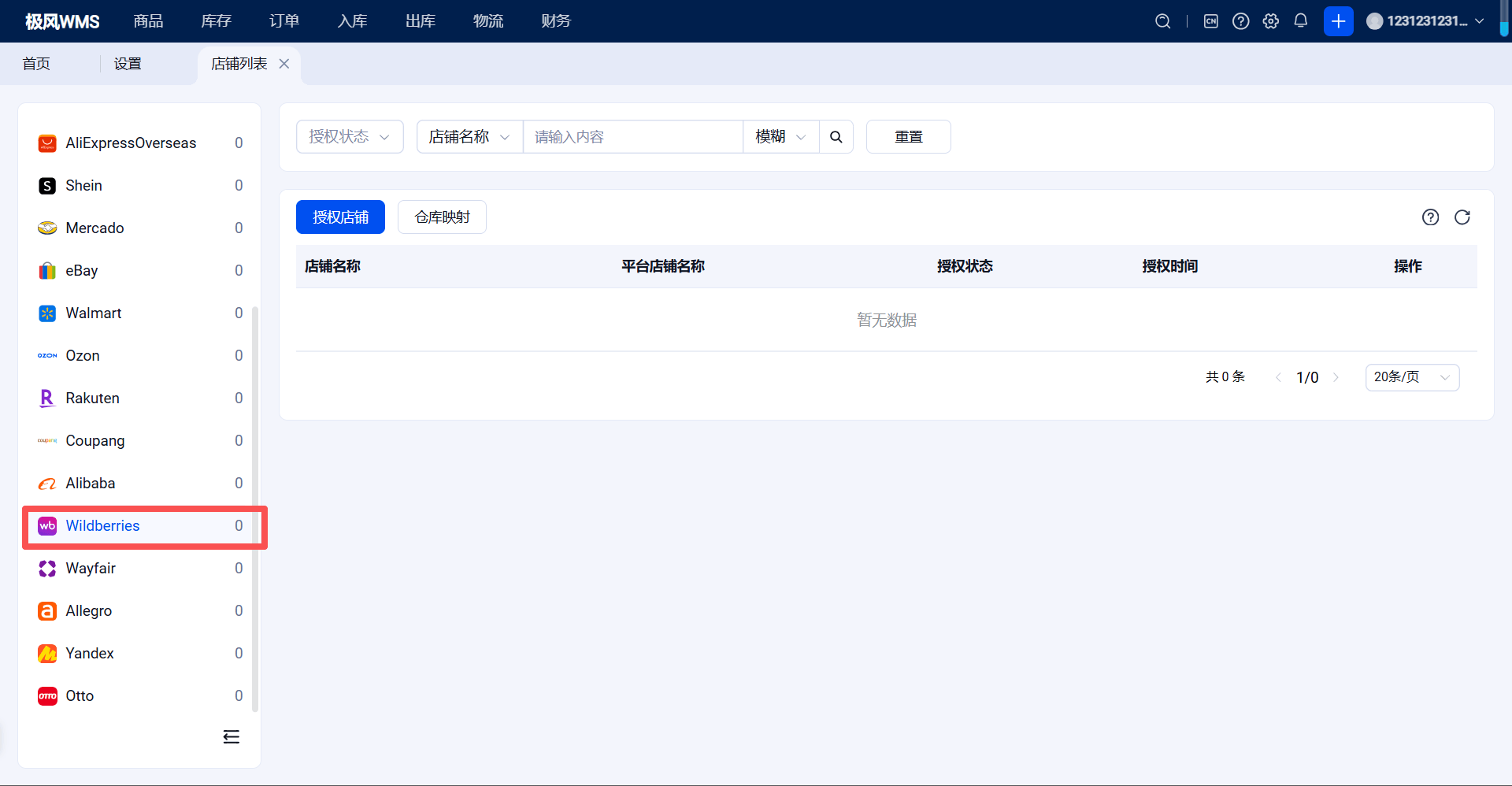Click the 仓库映射 button
This screenshot has height=786, width=1512.
(442, 217)
